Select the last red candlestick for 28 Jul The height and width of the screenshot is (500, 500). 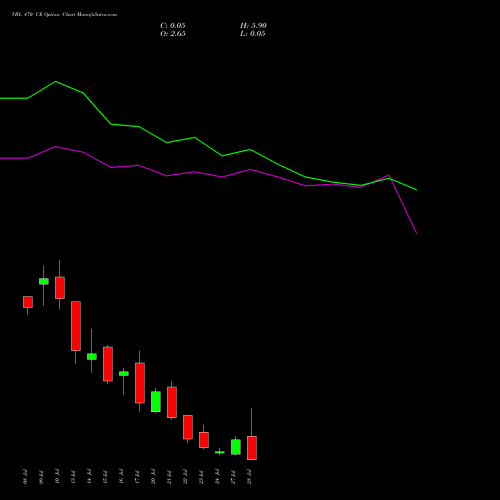point(252,448)
